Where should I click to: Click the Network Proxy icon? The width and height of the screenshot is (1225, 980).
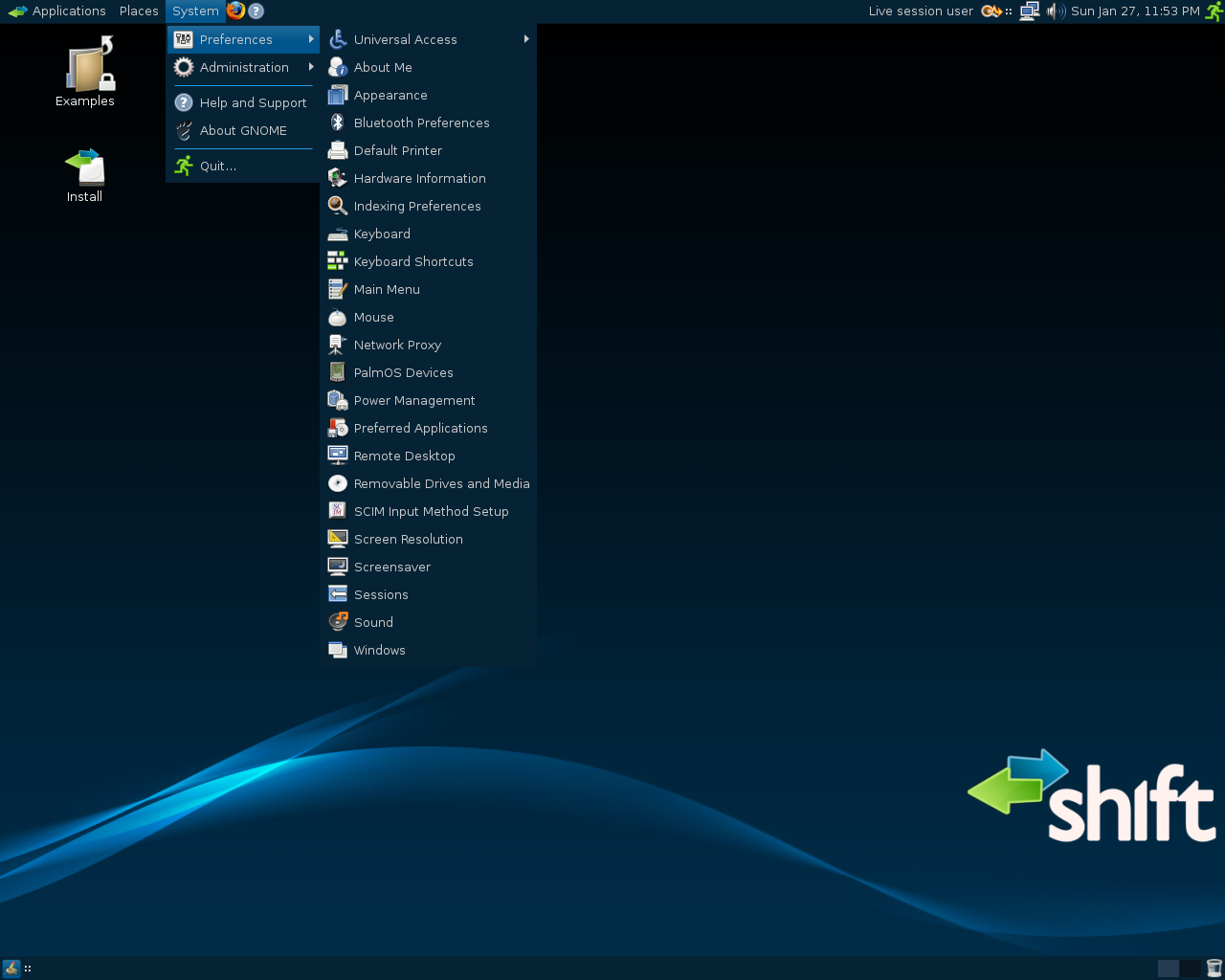tap(338, 345)
